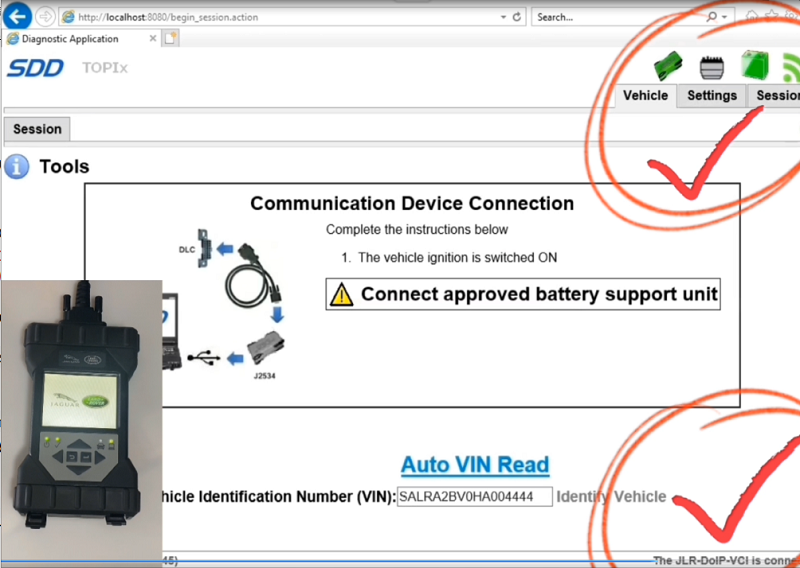
Task: Click the Communication Device Connection heading
Action: click(x=412, y=203)
